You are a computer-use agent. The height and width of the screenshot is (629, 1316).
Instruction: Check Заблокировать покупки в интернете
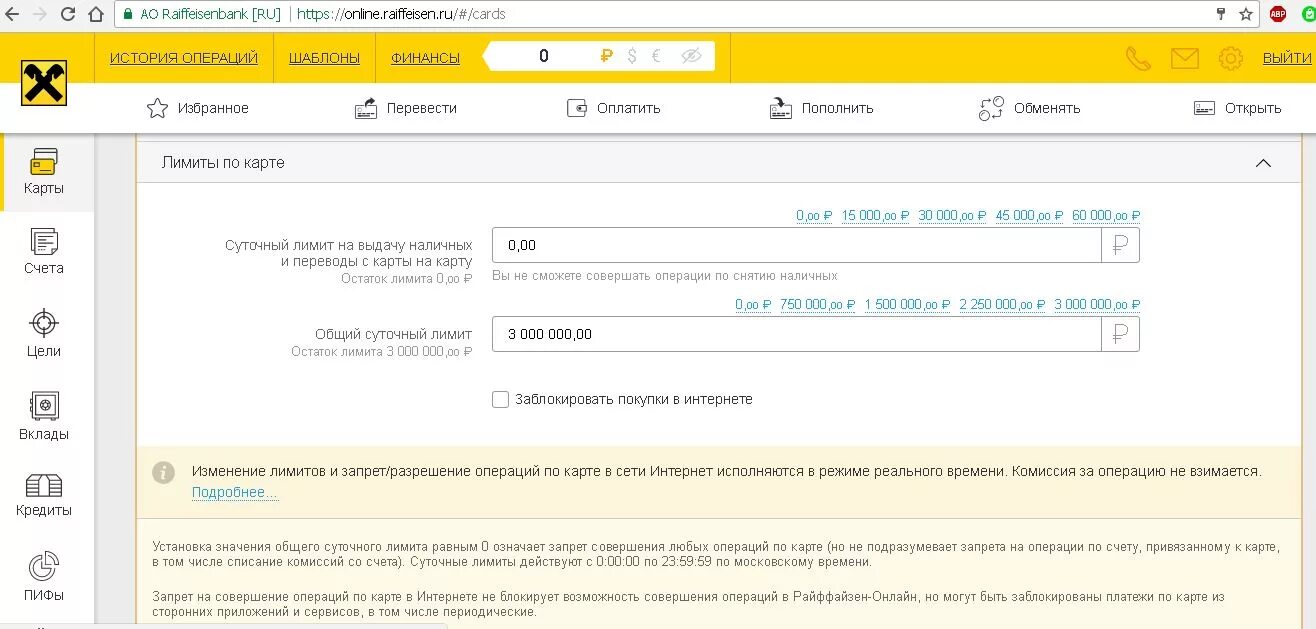[501, 399]
